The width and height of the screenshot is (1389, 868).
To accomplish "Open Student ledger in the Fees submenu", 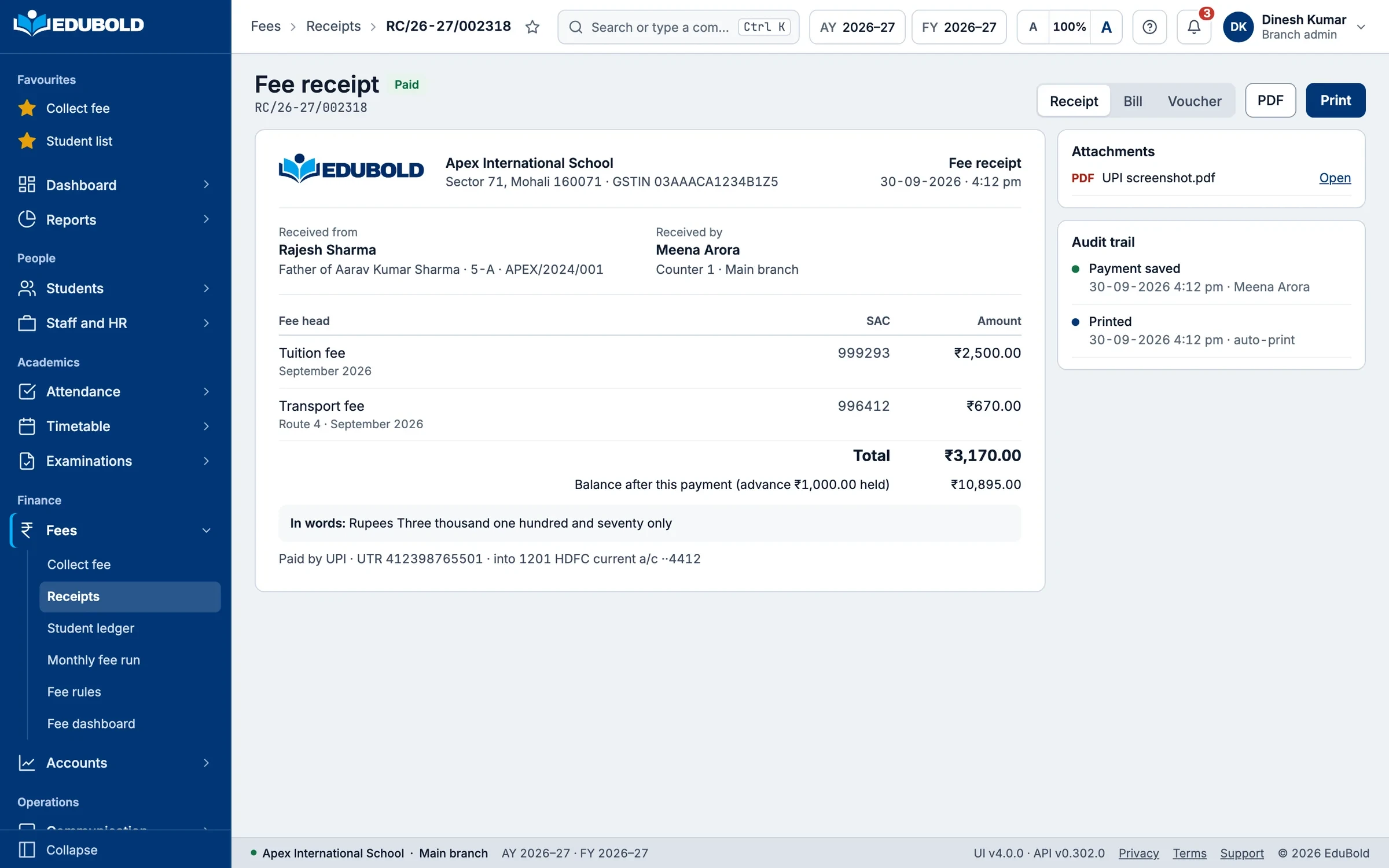I will [90, 628].
